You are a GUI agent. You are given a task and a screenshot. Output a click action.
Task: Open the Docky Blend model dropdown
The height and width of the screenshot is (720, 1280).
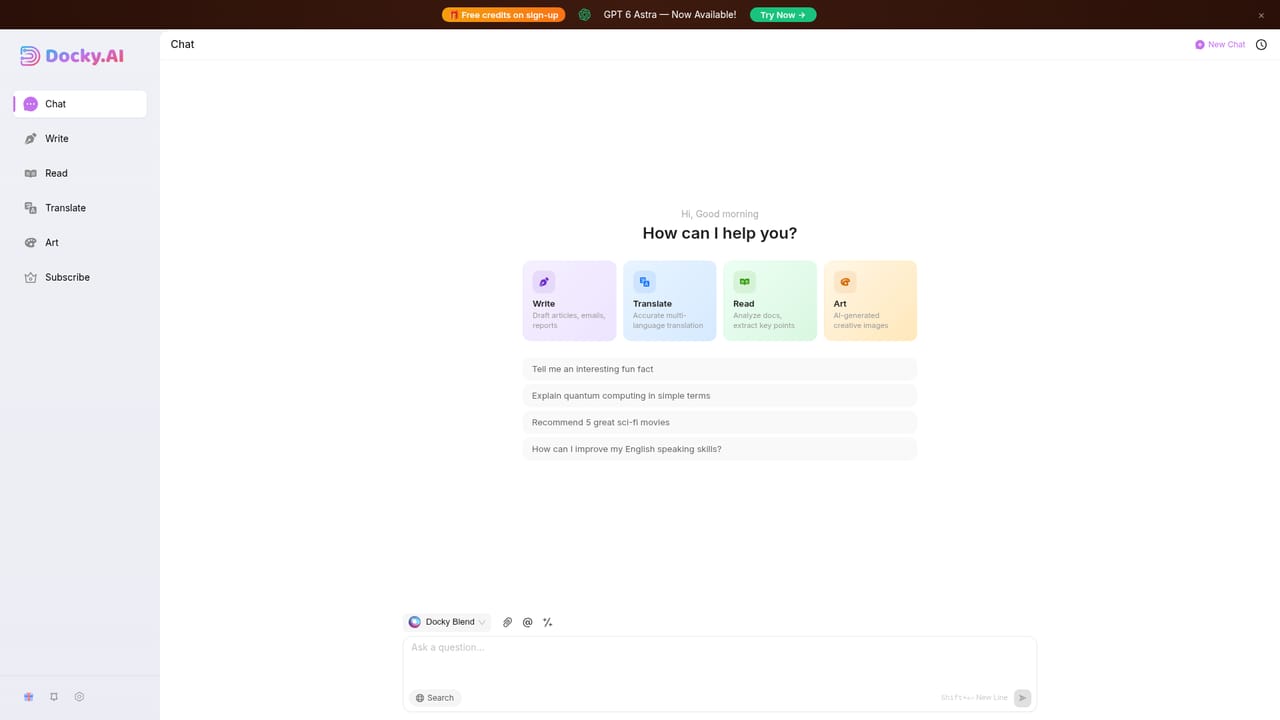click(447, 622)
